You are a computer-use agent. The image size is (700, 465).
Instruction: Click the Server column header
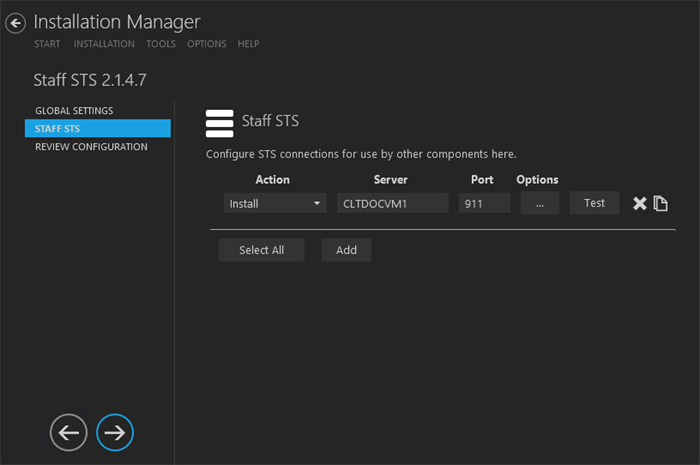[391, 179]
